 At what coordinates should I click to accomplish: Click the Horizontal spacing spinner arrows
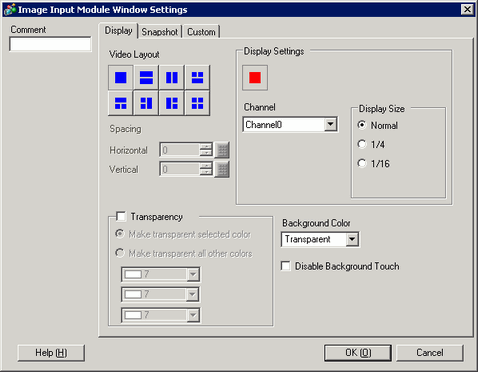click(x=206, y=150)
